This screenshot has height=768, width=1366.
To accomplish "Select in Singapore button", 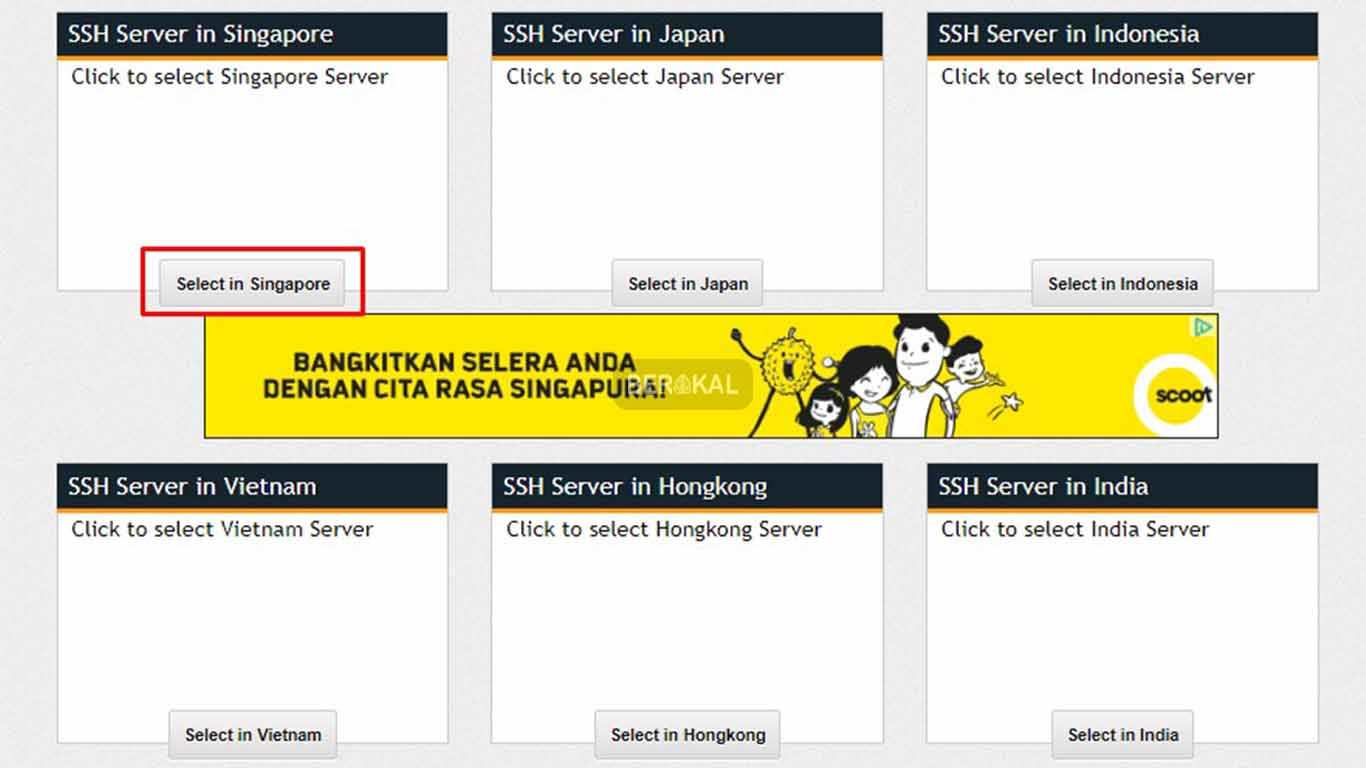I will click(252, 283).
